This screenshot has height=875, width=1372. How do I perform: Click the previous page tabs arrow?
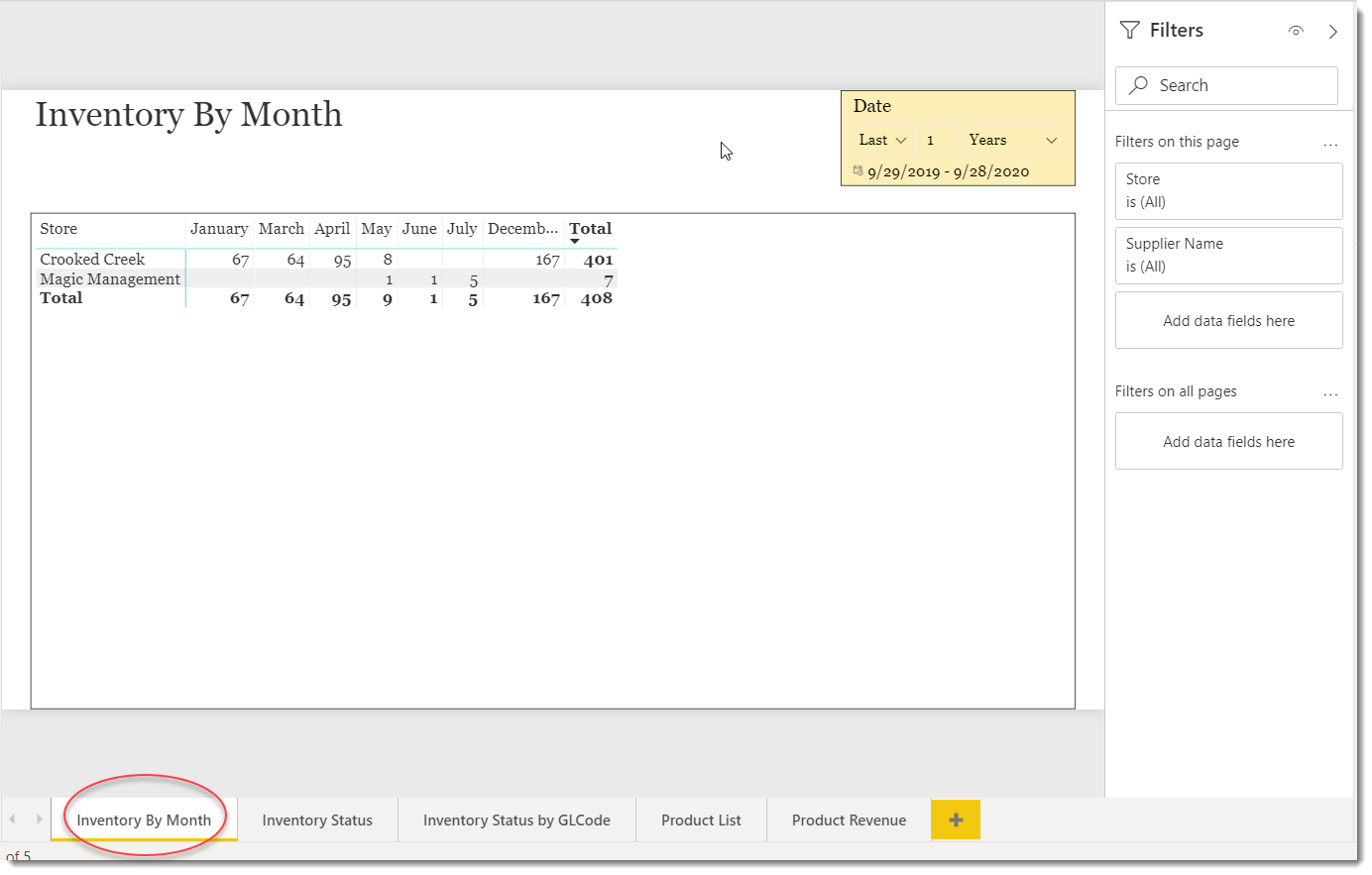coord(12,819)
